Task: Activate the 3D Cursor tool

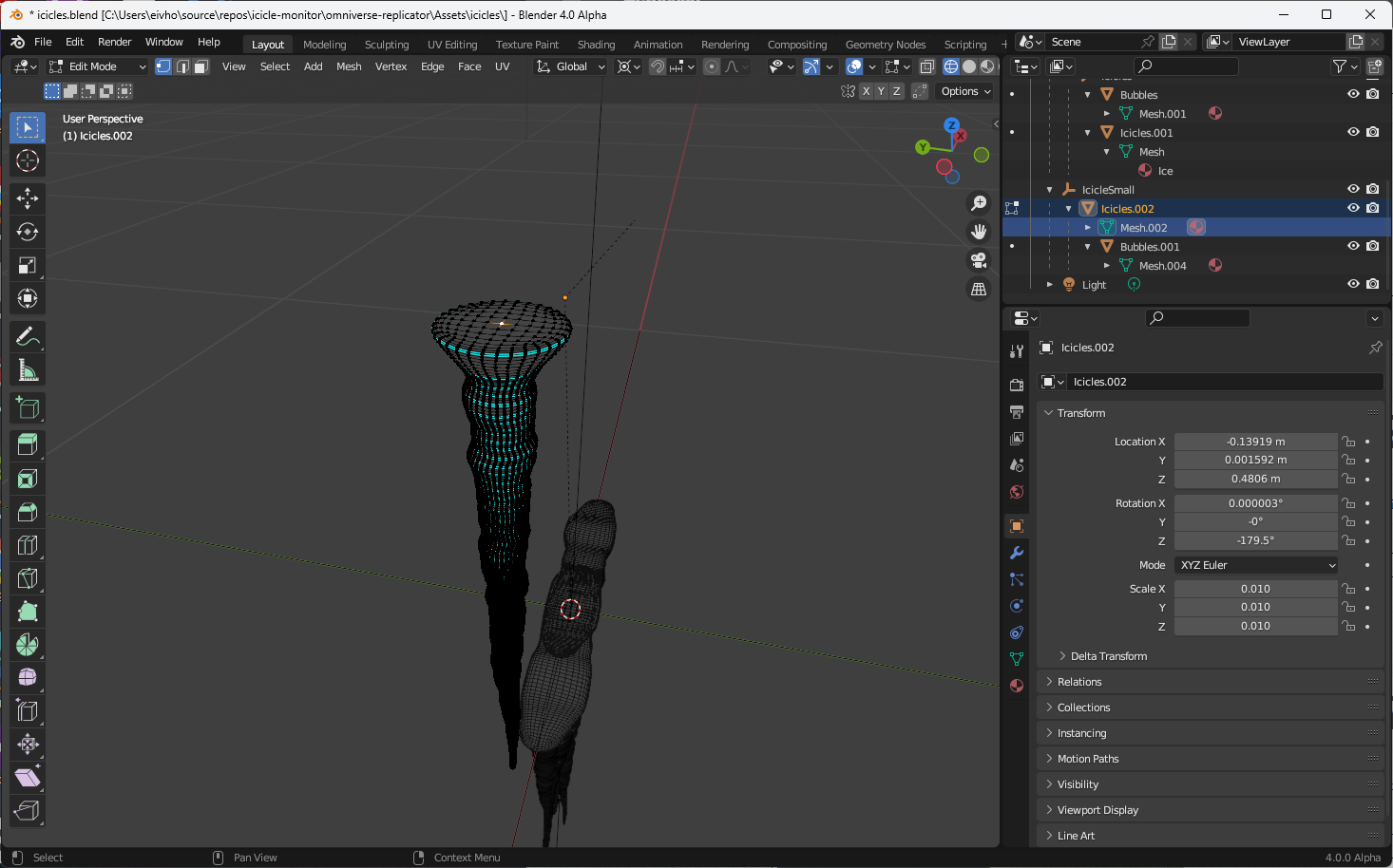Action: point(28,160)
